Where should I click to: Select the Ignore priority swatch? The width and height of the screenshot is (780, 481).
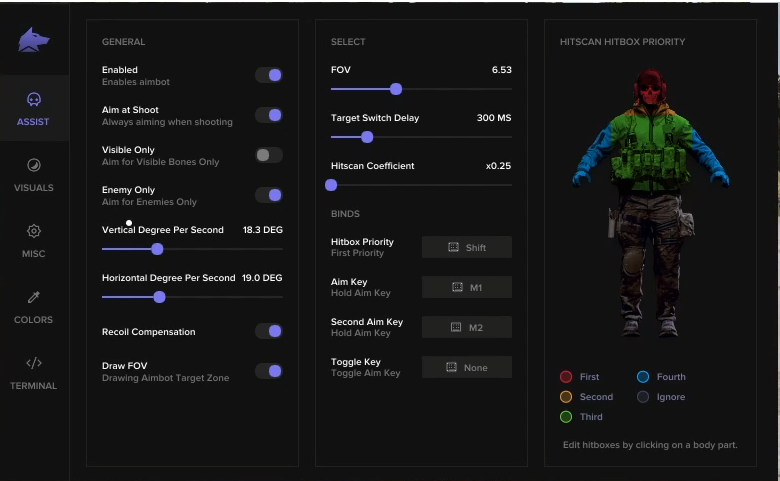coord(643,396)
